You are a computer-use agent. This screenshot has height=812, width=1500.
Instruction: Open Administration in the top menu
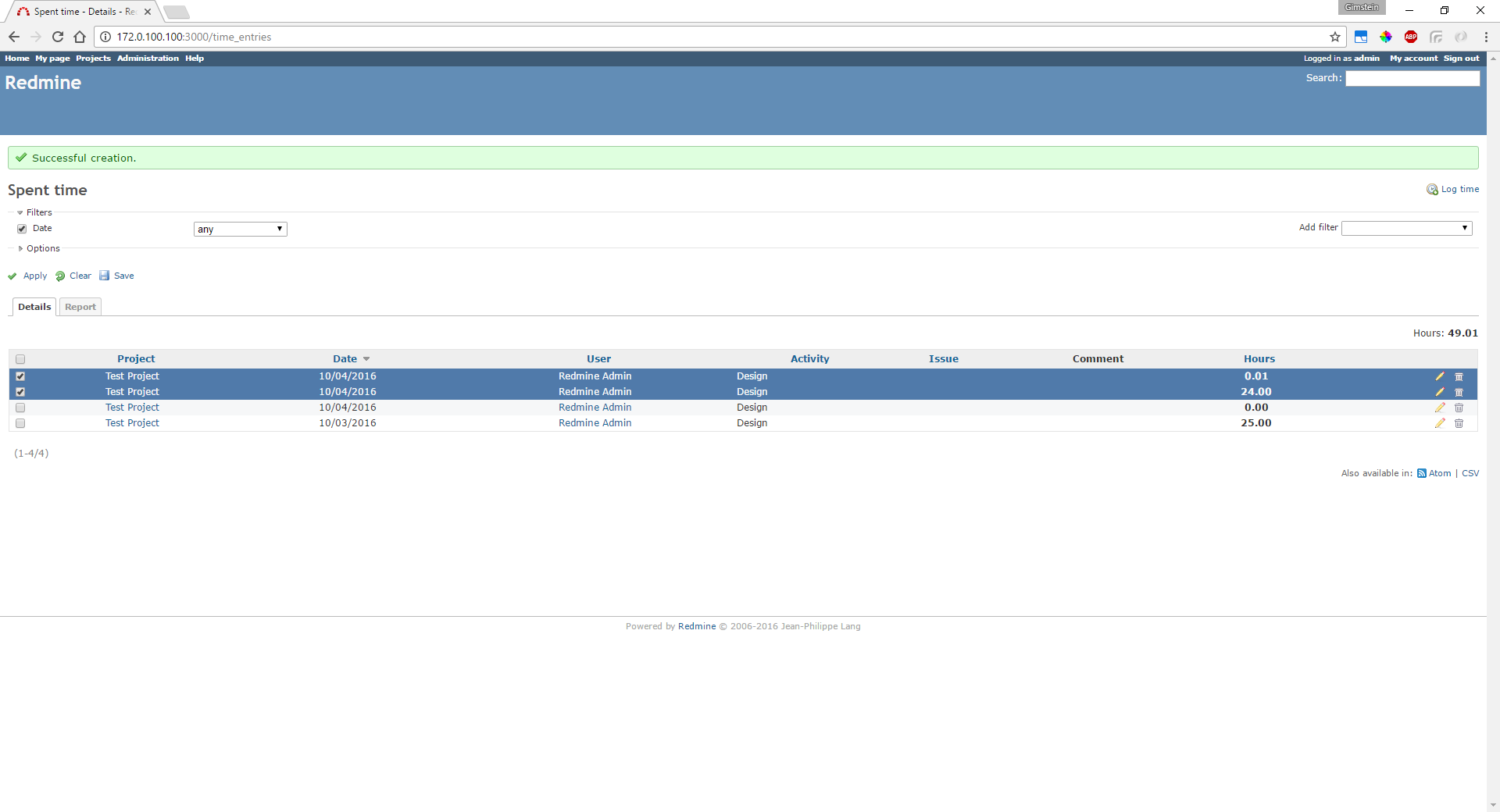click(148, 59)
